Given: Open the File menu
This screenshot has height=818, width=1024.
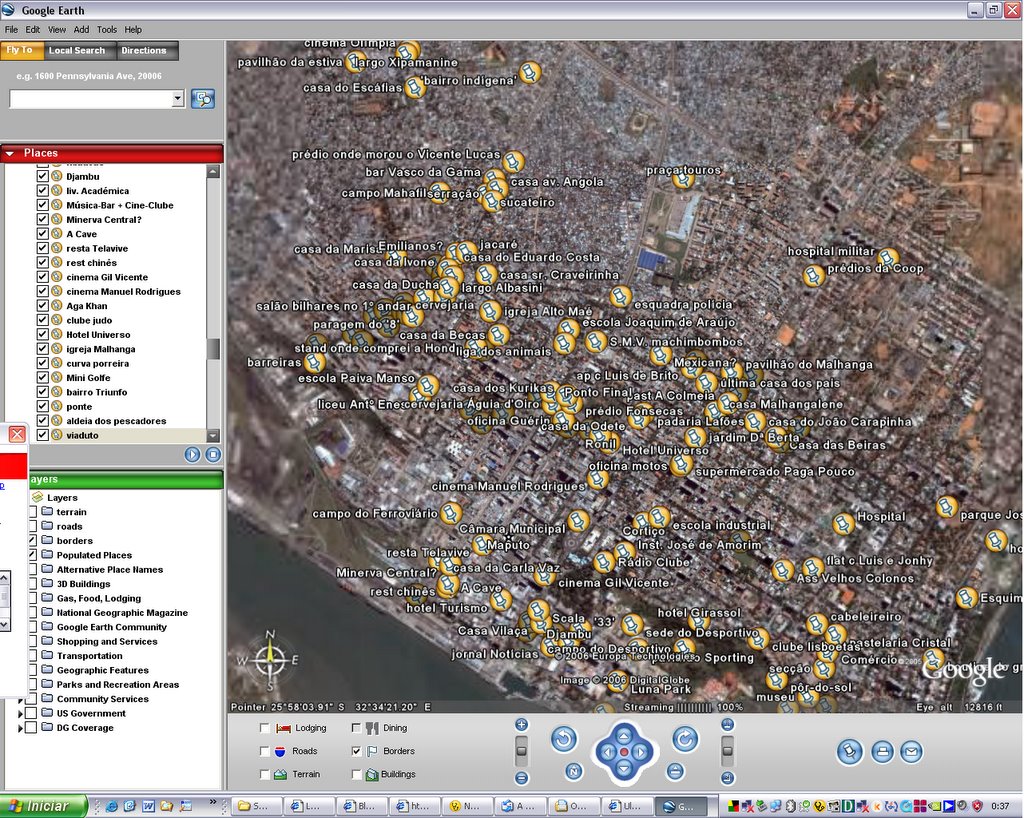Looking at the screenshot, I should click(x=11, y=29).
